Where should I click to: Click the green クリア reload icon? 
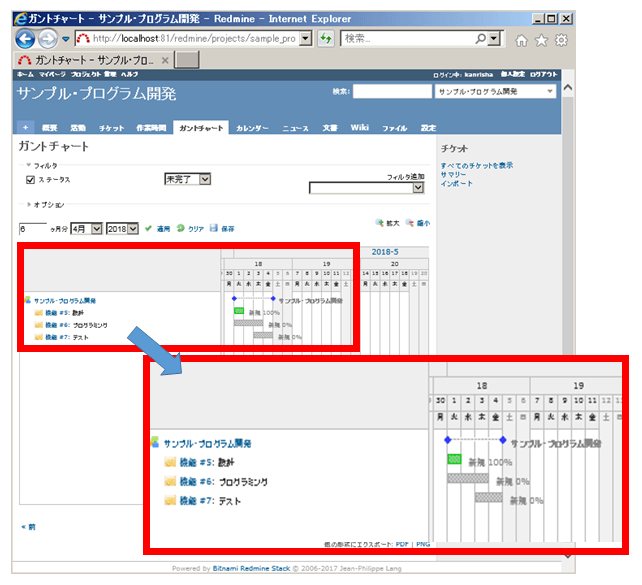(181, 228)
